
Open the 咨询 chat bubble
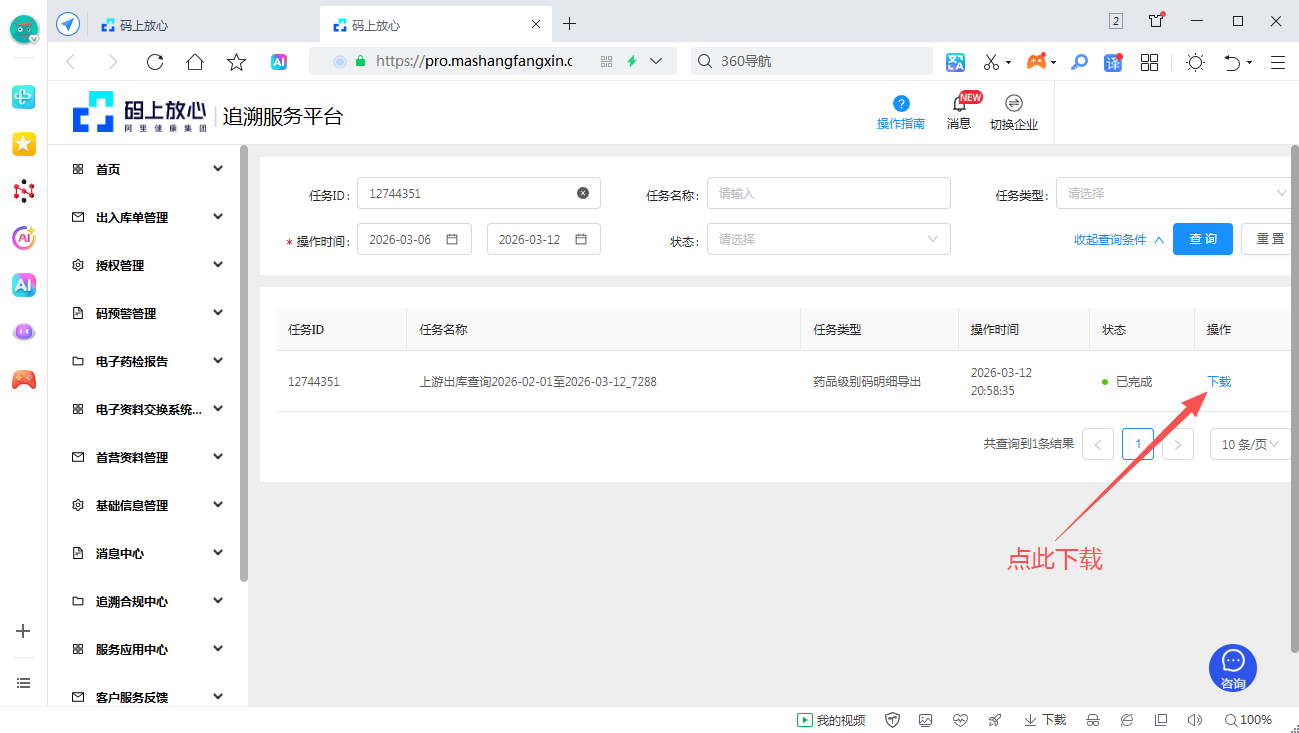click(x=1232, y=667)
